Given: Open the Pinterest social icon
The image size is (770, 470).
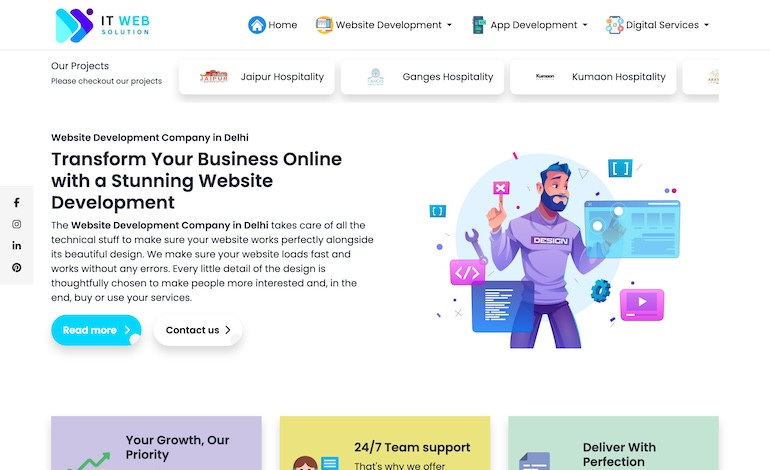Looking at the screenshot, I should [x=17, y=267].
